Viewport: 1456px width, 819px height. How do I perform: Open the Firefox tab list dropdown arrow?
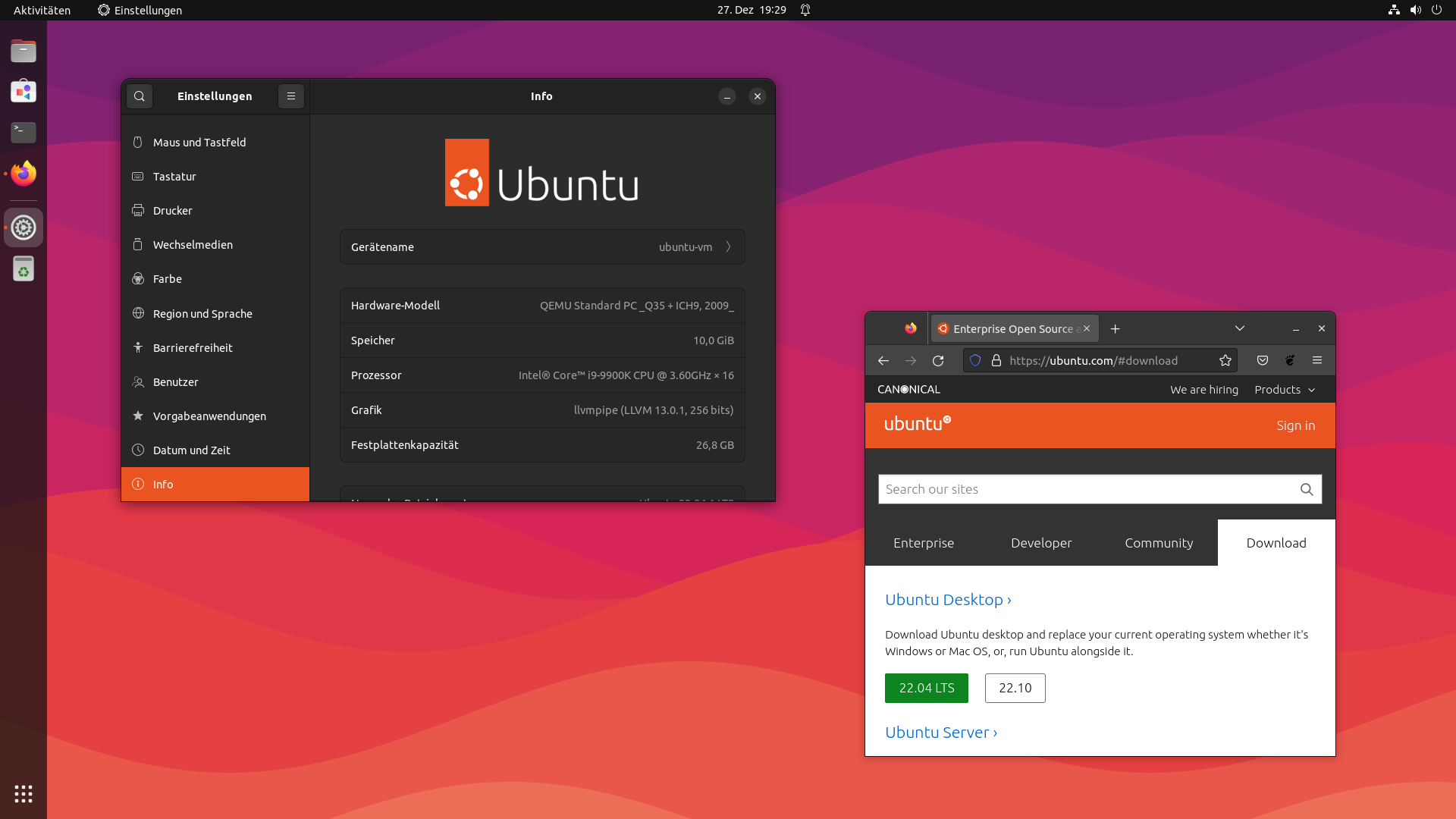(x=1239, y=328)
